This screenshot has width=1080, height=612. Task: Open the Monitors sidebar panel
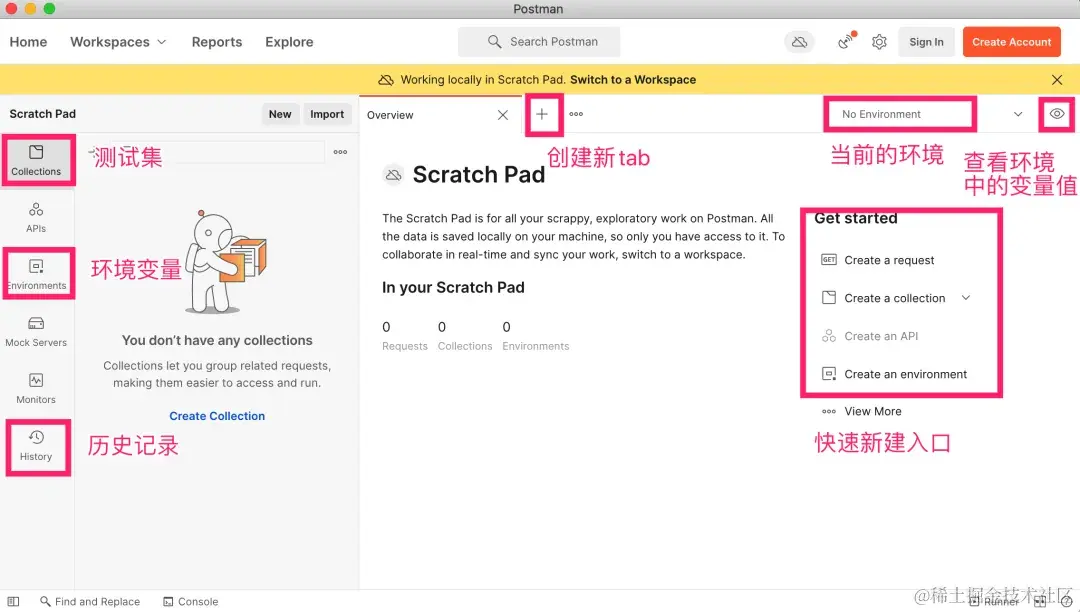36,389
